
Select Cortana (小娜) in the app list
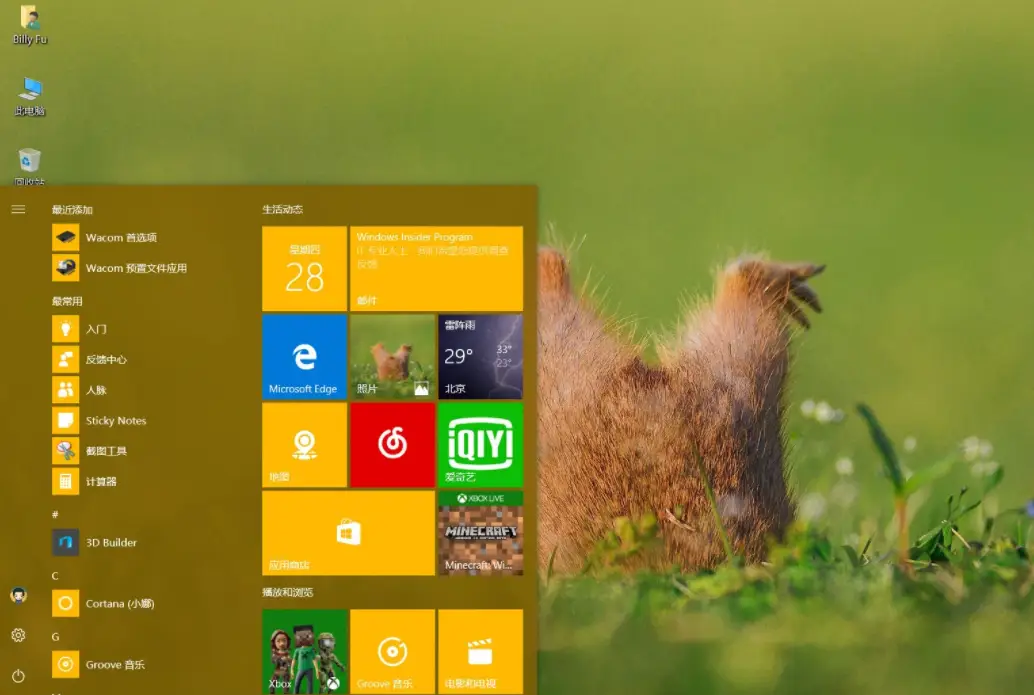pyautogui.click(x=119, y=604)
